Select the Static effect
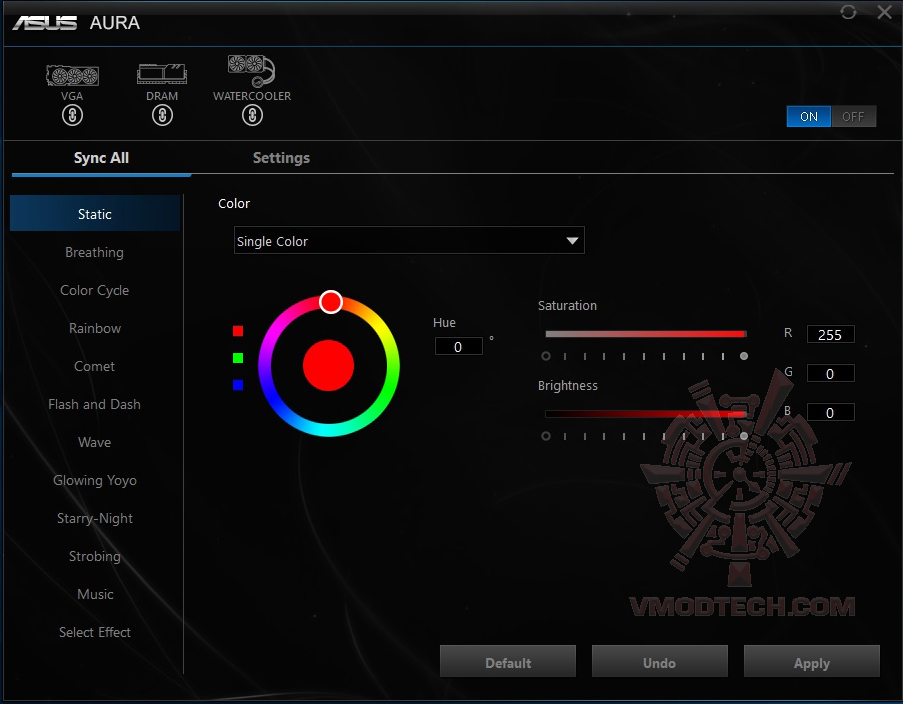Viewport: 903px width, 704px height. pos(95,214)
